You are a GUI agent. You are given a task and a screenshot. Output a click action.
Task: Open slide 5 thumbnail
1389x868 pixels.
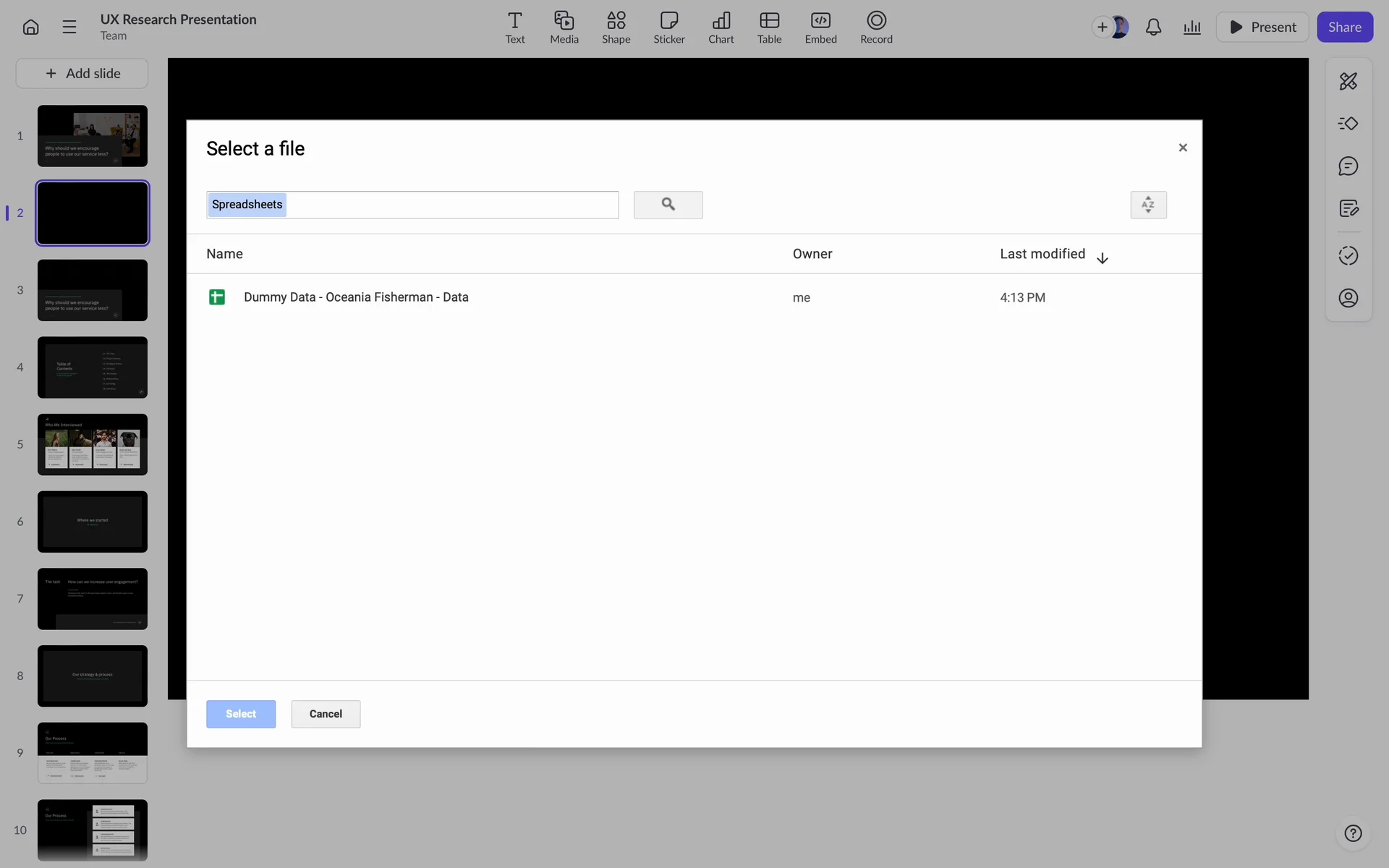(93, 444)
